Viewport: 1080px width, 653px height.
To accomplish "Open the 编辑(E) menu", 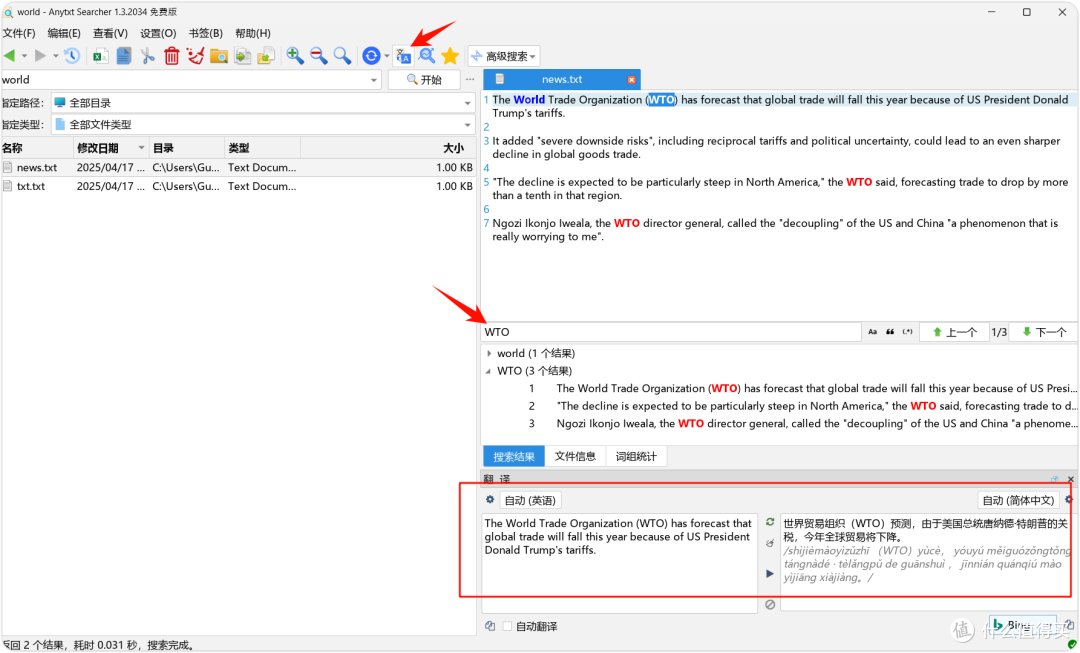I will (64, 33).
